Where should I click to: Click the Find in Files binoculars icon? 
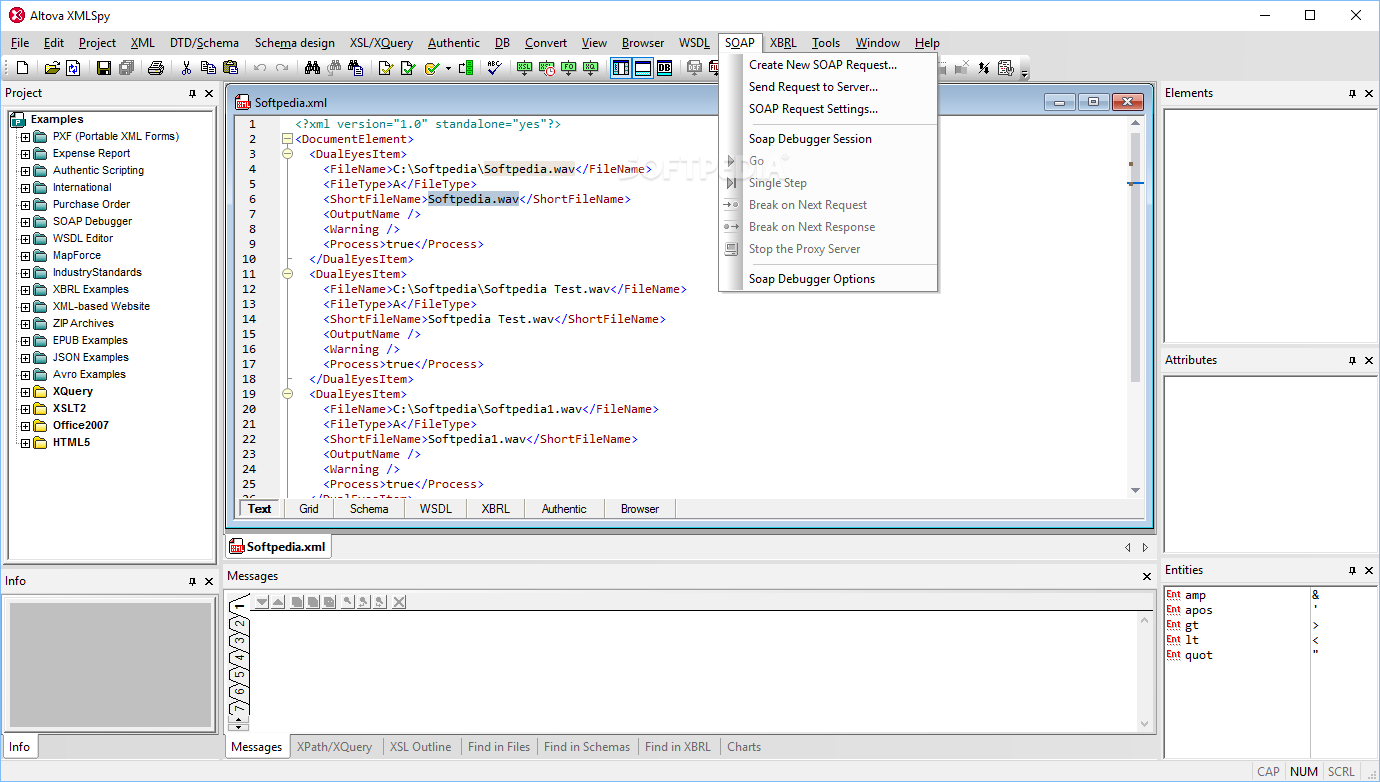pos(356,68)
